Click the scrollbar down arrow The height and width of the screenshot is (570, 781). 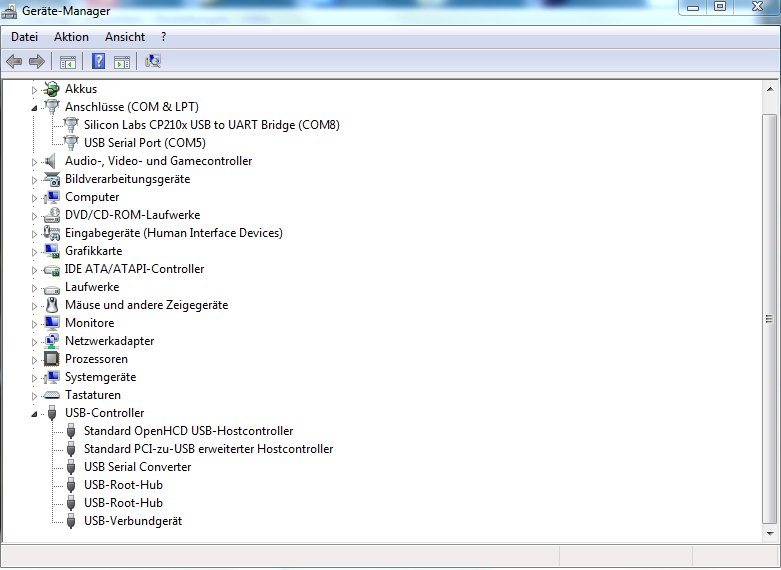tap(770, 534)
